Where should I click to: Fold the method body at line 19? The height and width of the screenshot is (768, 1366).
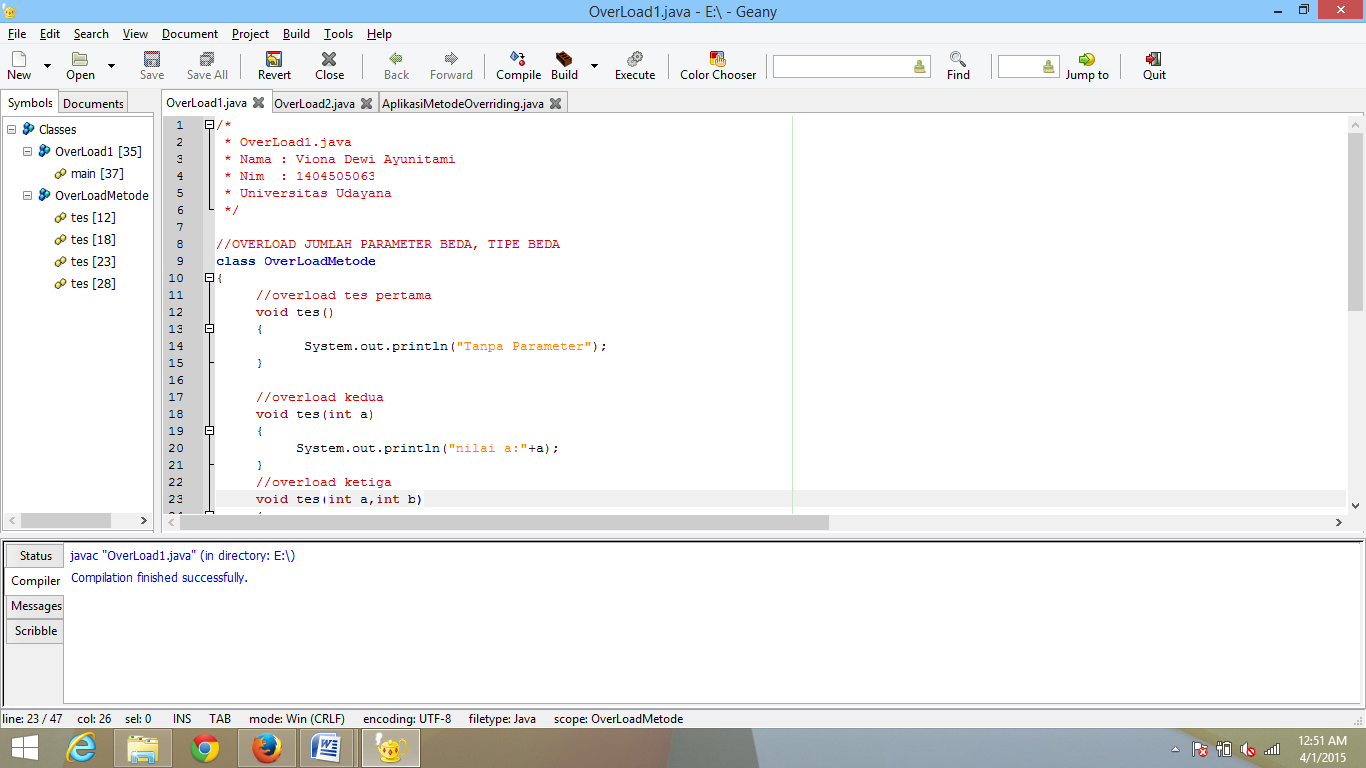point(209,431)
